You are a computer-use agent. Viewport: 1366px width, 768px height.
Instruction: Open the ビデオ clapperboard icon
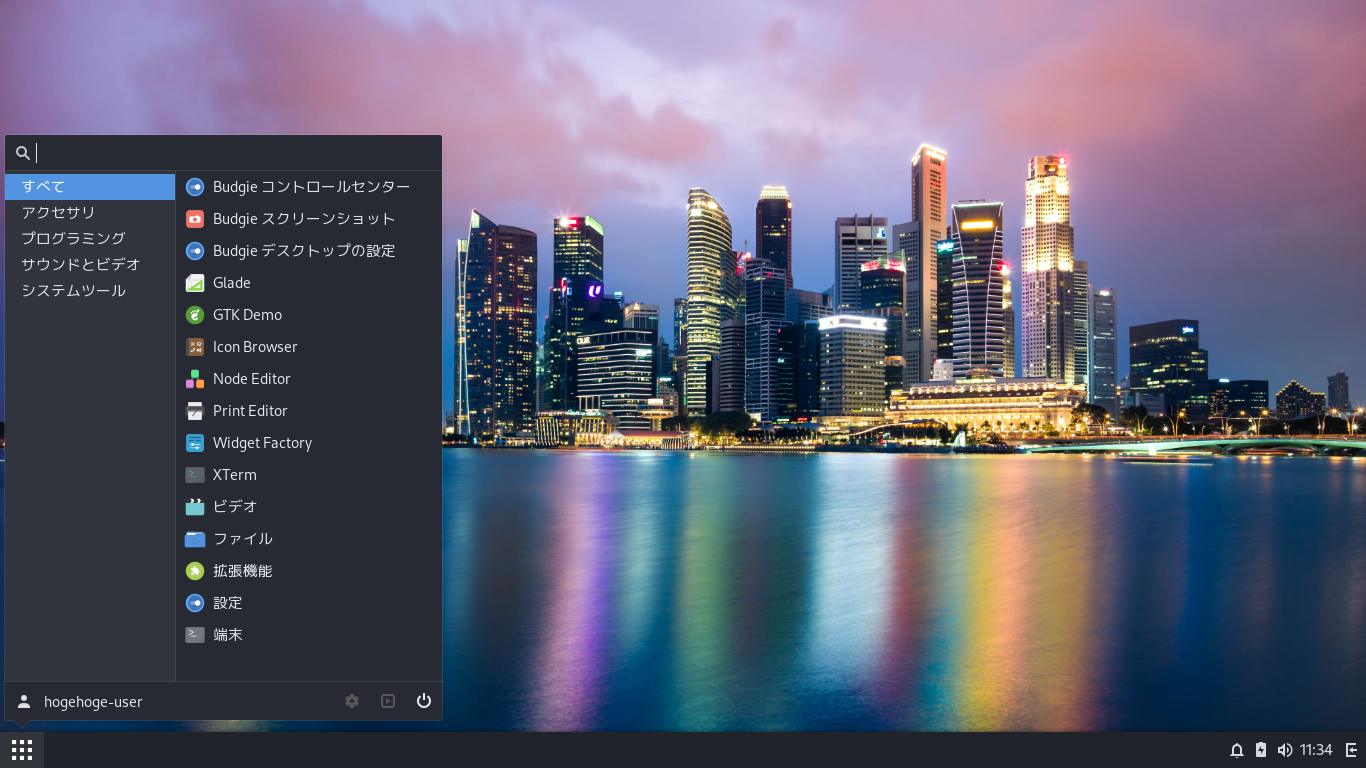pos(195,507)
